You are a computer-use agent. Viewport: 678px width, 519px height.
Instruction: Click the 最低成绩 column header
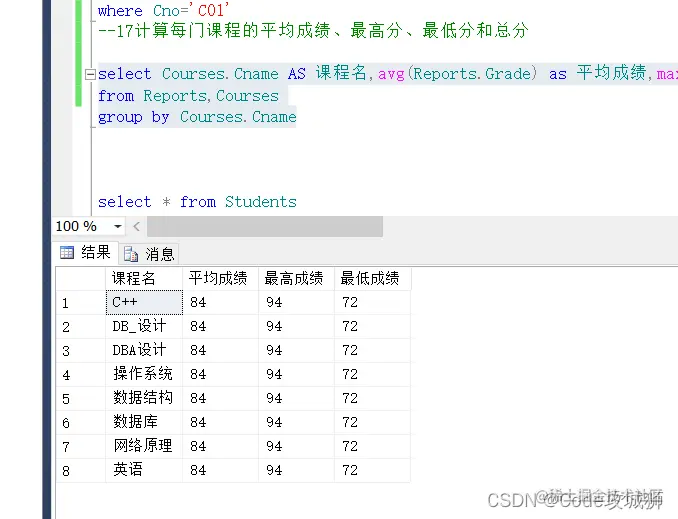click(x=372, y=279)
